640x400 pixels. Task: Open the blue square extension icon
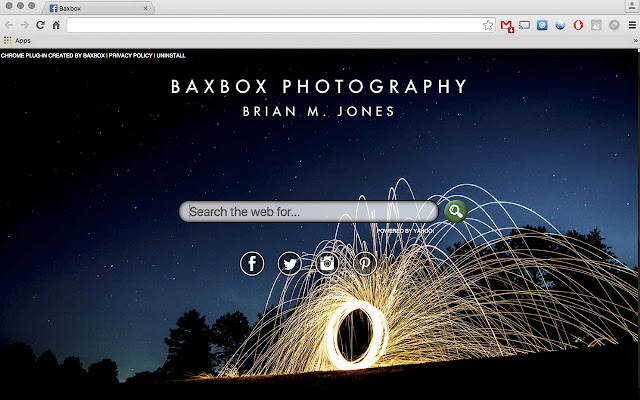pos(542,25)
